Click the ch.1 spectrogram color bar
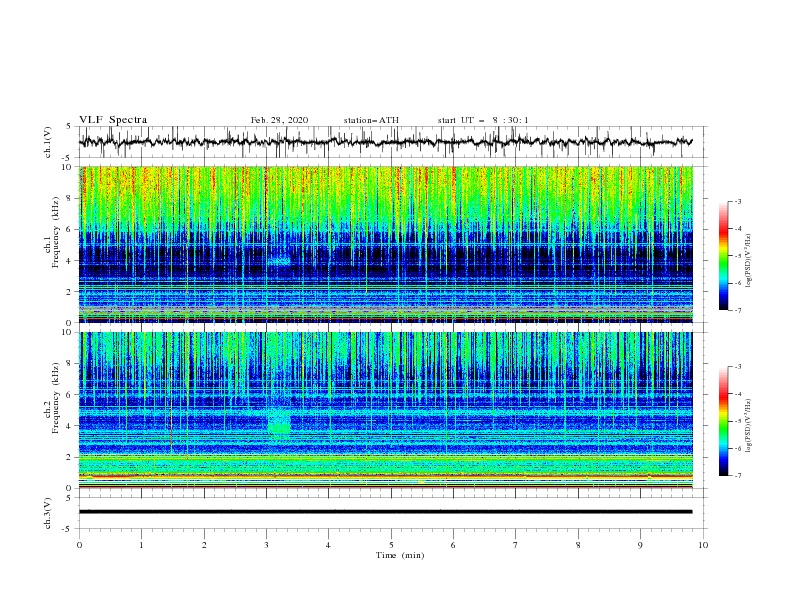The image size is (792, 612). pos(723,256)
